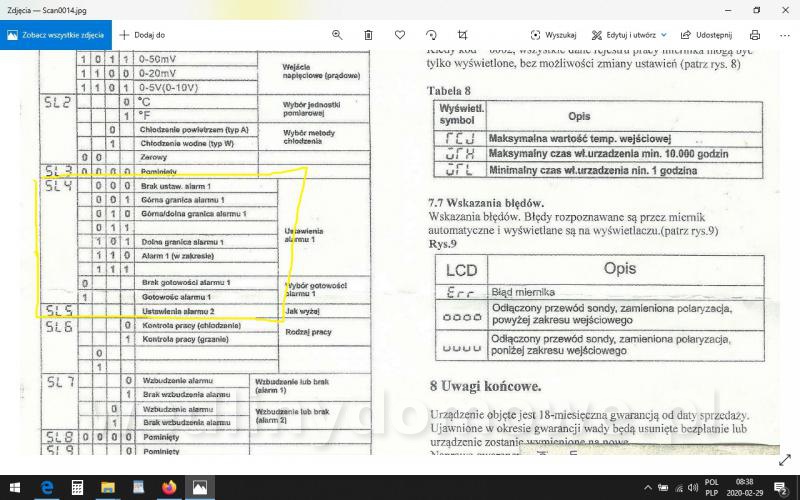
Task: Open the battery status tray icon
Action: [663, 488]
